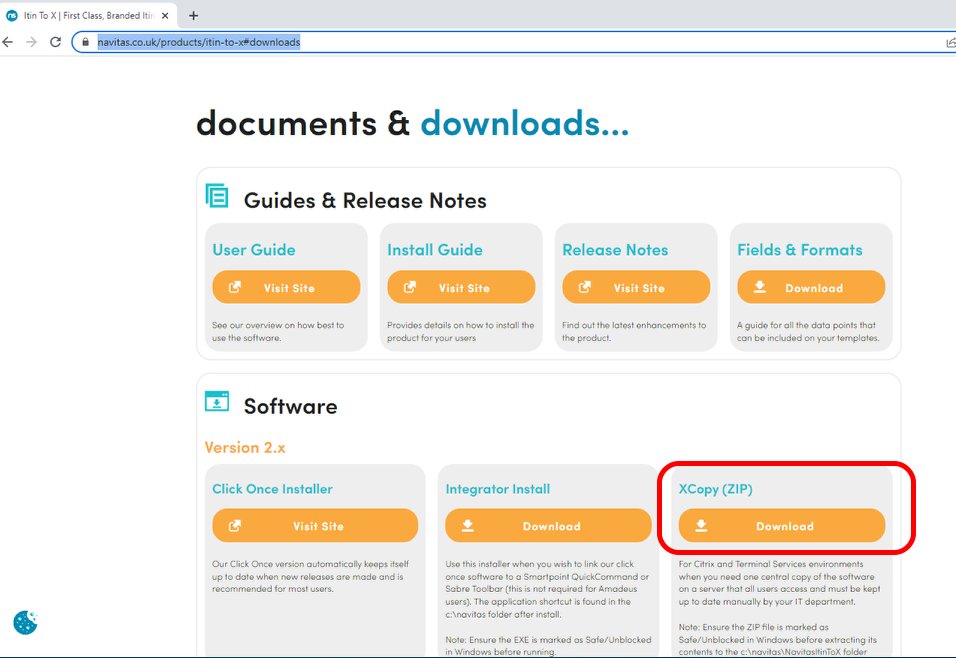Download the Fields & Formats guide
The height and width of the screenshot is (658, 956).
811,287
